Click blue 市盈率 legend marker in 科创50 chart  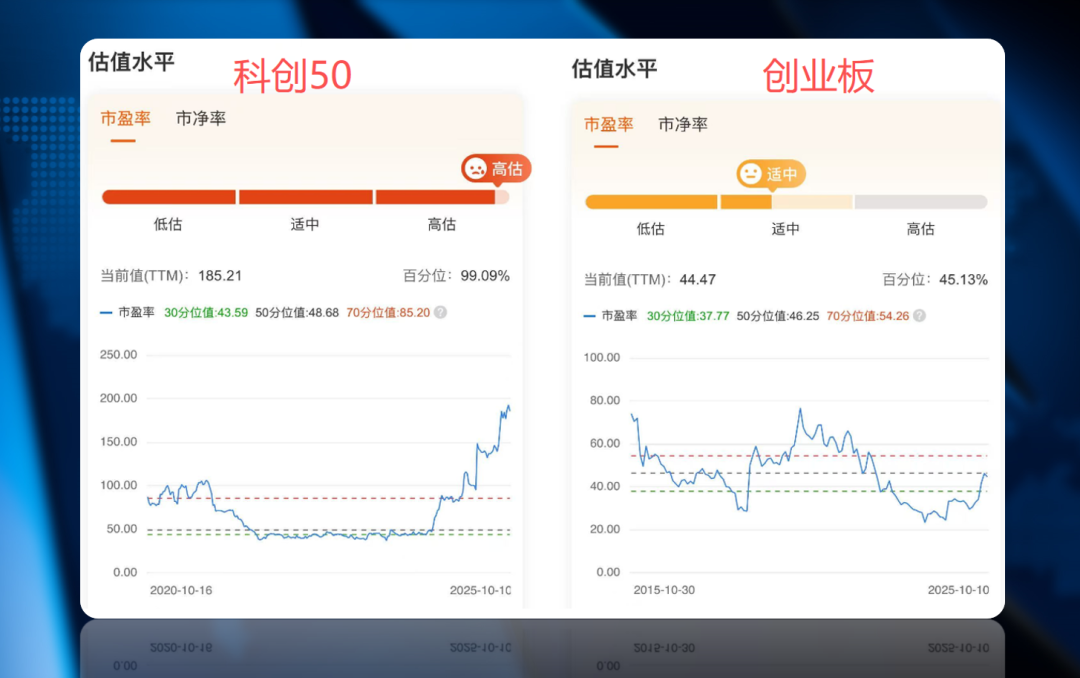point(107,312)
